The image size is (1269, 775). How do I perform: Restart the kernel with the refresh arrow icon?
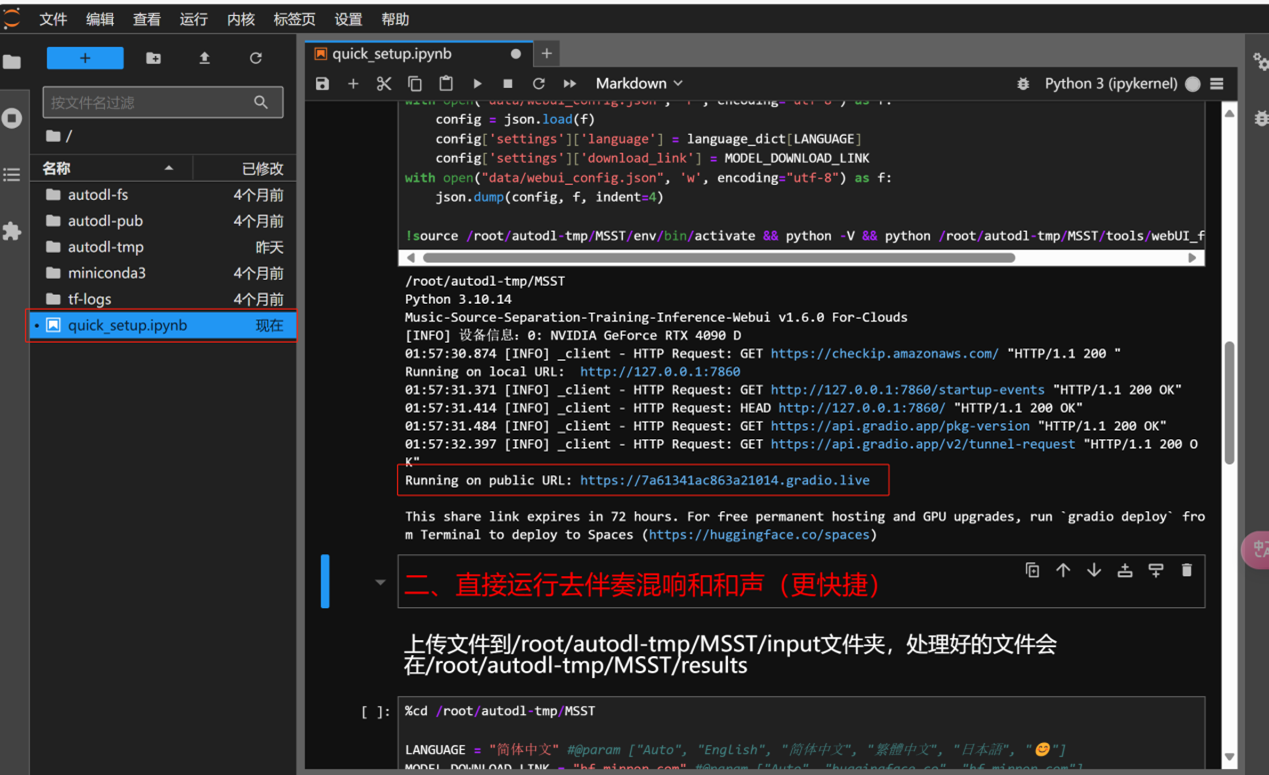539,84
